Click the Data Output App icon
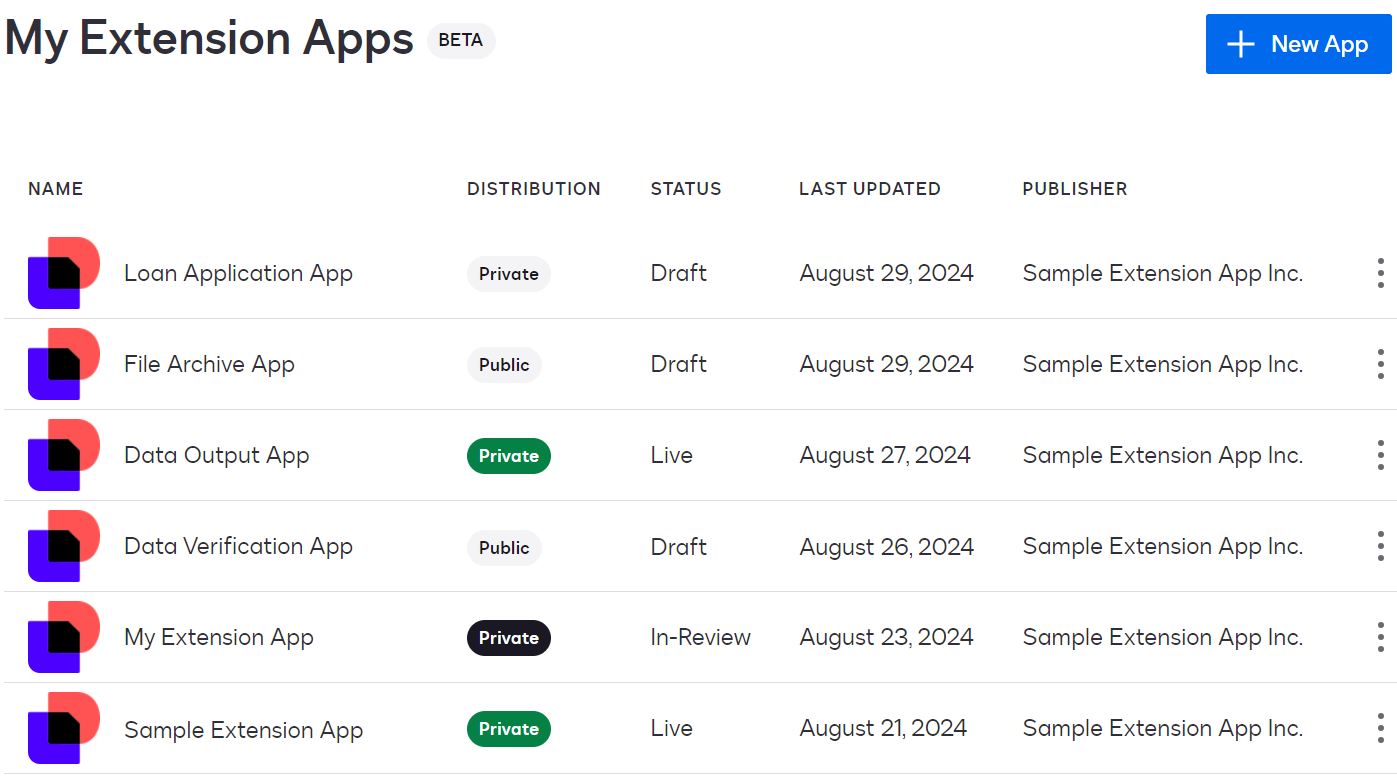 pyautogui.click(x=63, y=454)
